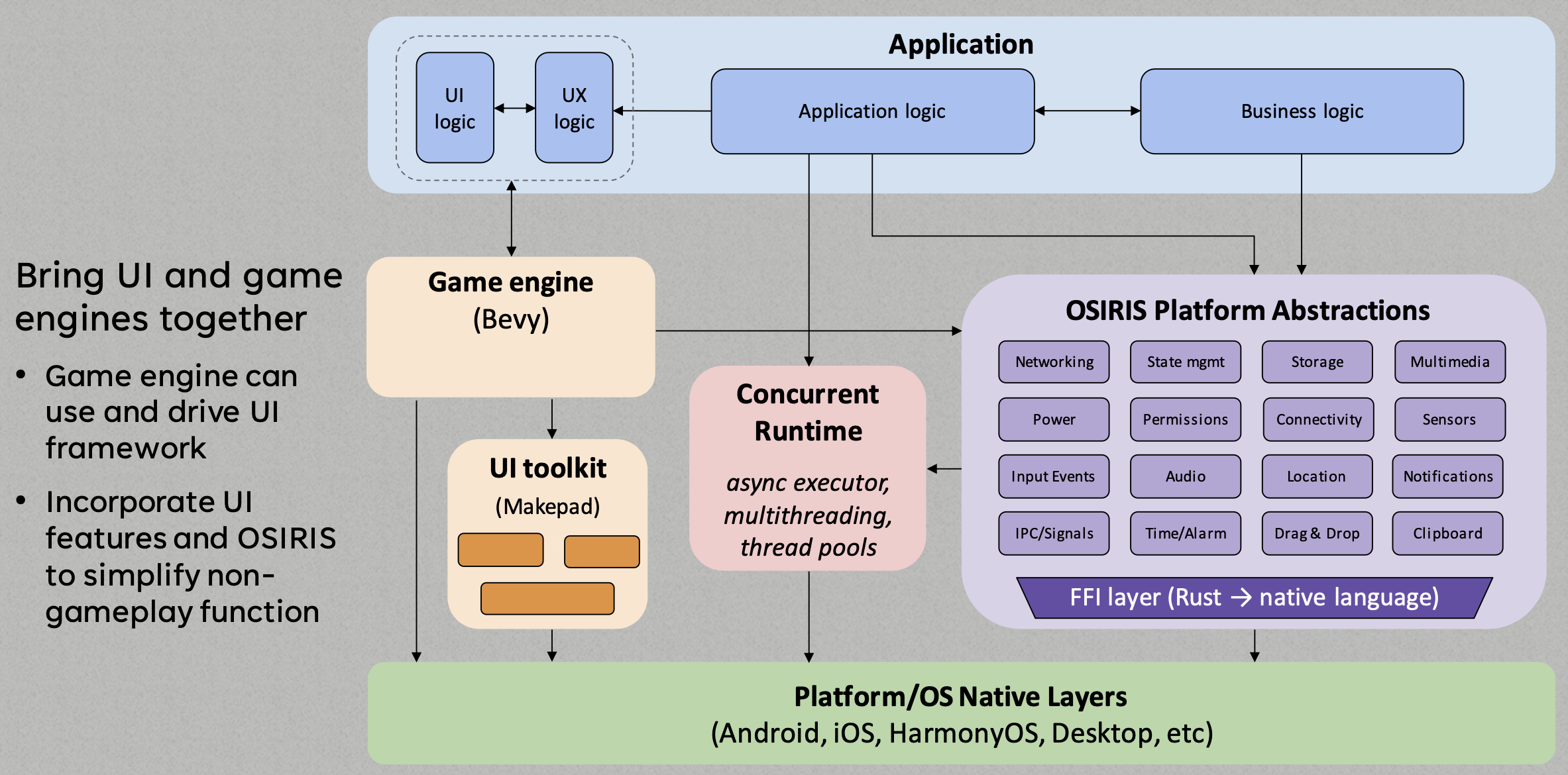Click the Application logic block

[x=872, y=111]
